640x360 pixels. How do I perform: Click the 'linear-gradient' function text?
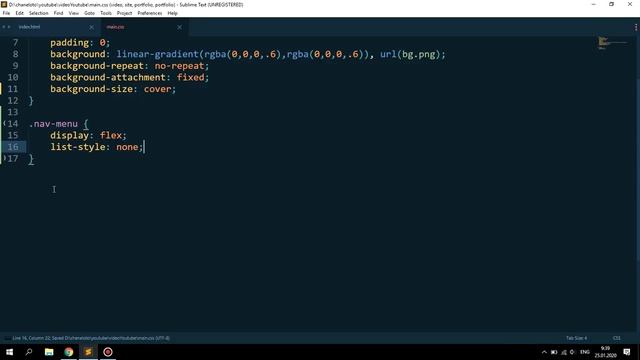pyautogui.click(x=157, y=54)
